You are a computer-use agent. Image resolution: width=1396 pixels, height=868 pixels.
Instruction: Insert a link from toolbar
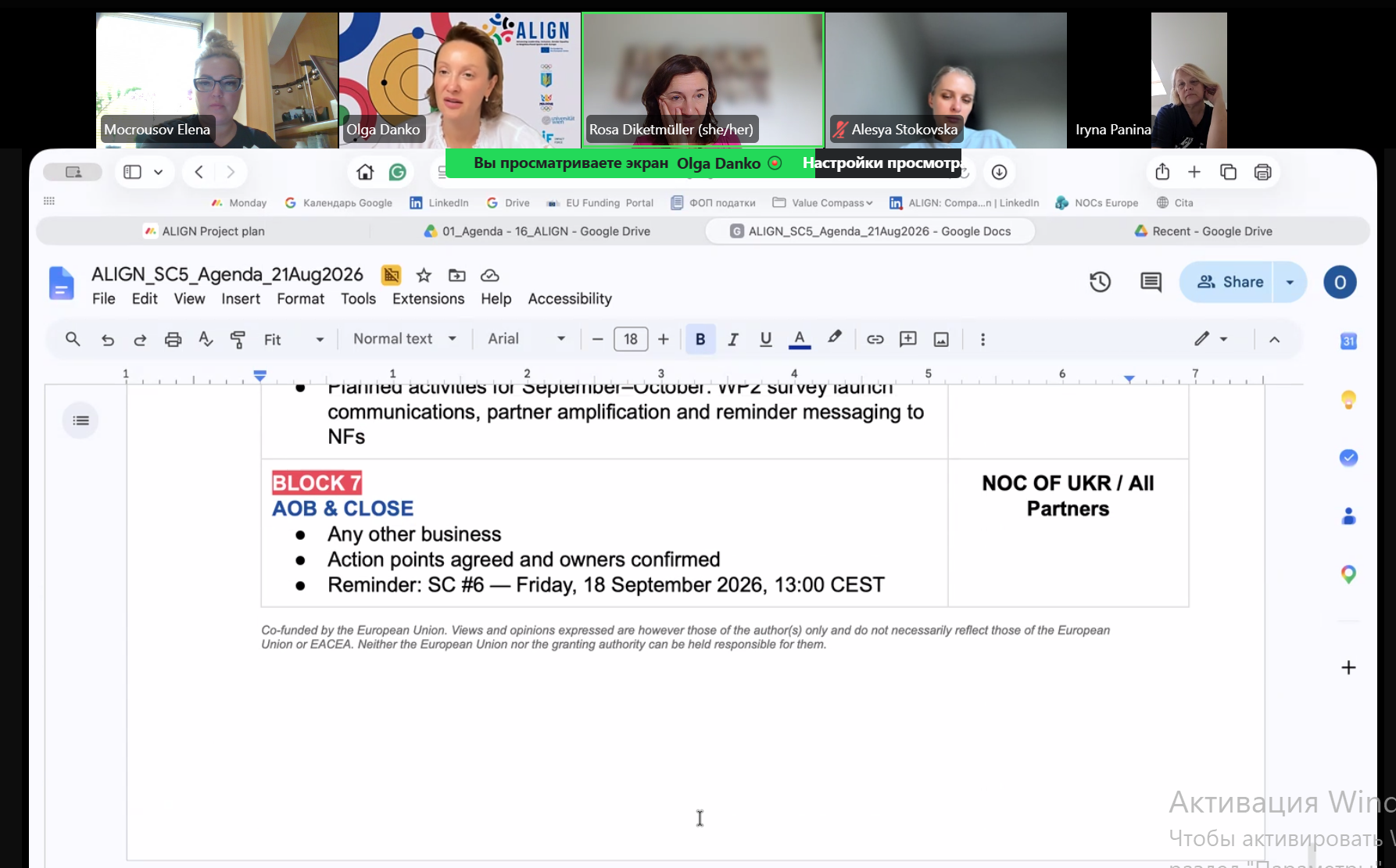[875, 339]
